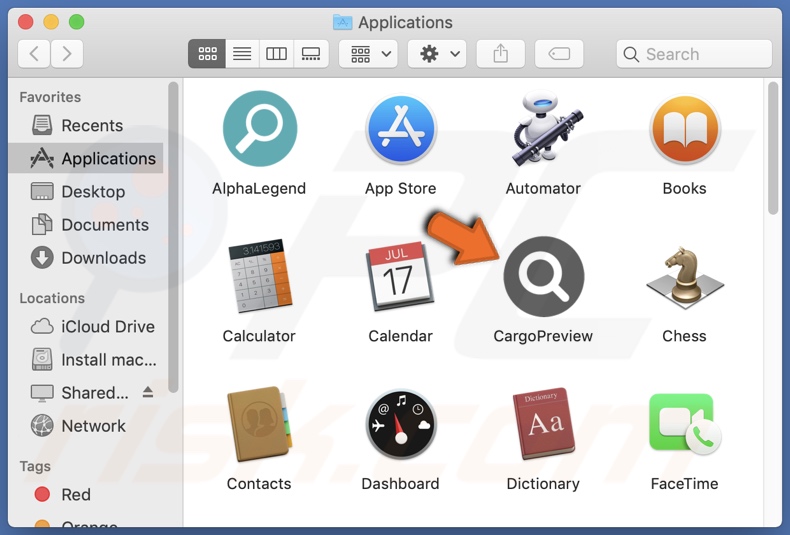Open the Calendar app
790x535 pixels.
(401, 276)
